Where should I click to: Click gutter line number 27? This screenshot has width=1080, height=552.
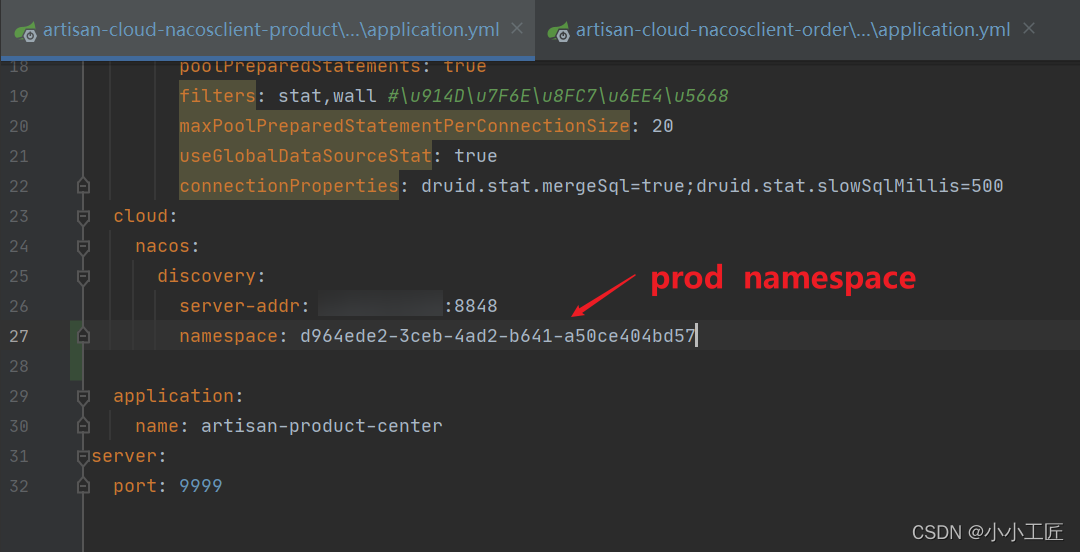click(19, 336)
